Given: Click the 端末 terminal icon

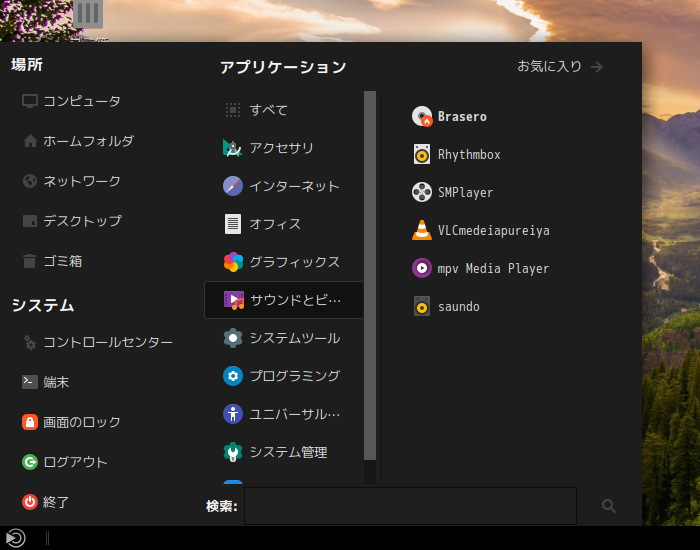Looking at the screenshot, I should coord(30,382).
